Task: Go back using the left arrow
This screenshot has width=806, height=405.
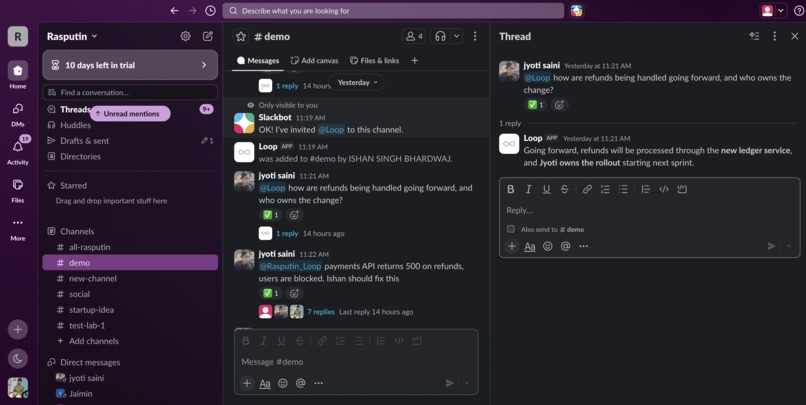Action: [175, 11]
